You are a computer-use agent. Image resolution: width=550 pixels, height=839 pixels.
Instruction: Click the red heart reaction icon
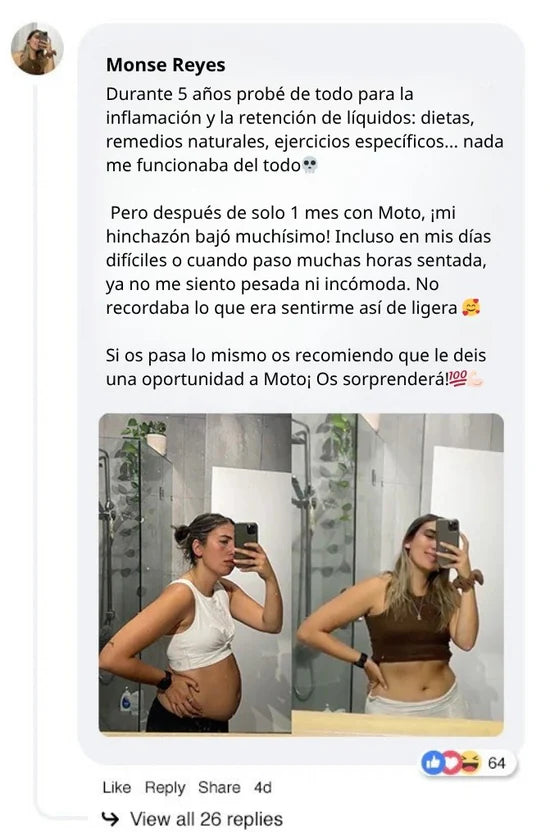pyautogui.click(x=450, y=762)
